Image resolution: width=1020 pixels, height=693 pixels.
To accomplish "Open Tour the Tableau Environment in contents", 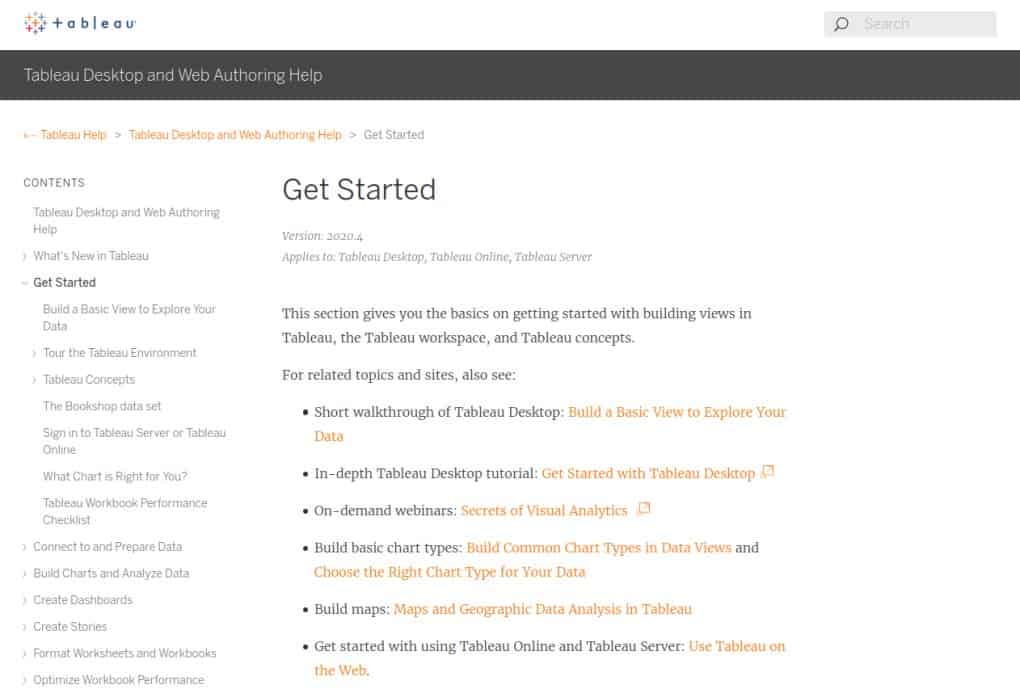I will pos(120,353).
